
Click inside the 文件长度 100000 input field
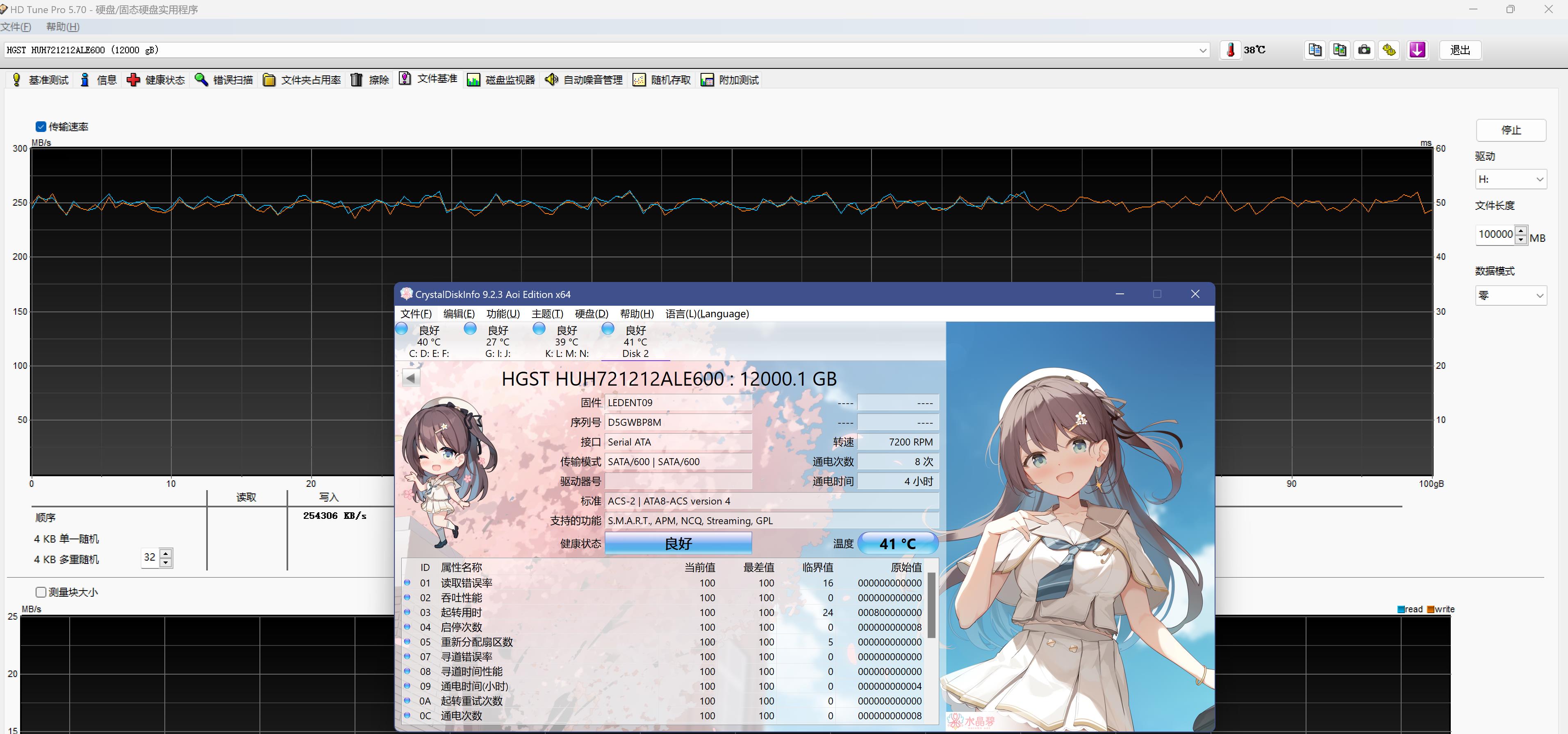pyautogui.click(x=1495, y=234)
